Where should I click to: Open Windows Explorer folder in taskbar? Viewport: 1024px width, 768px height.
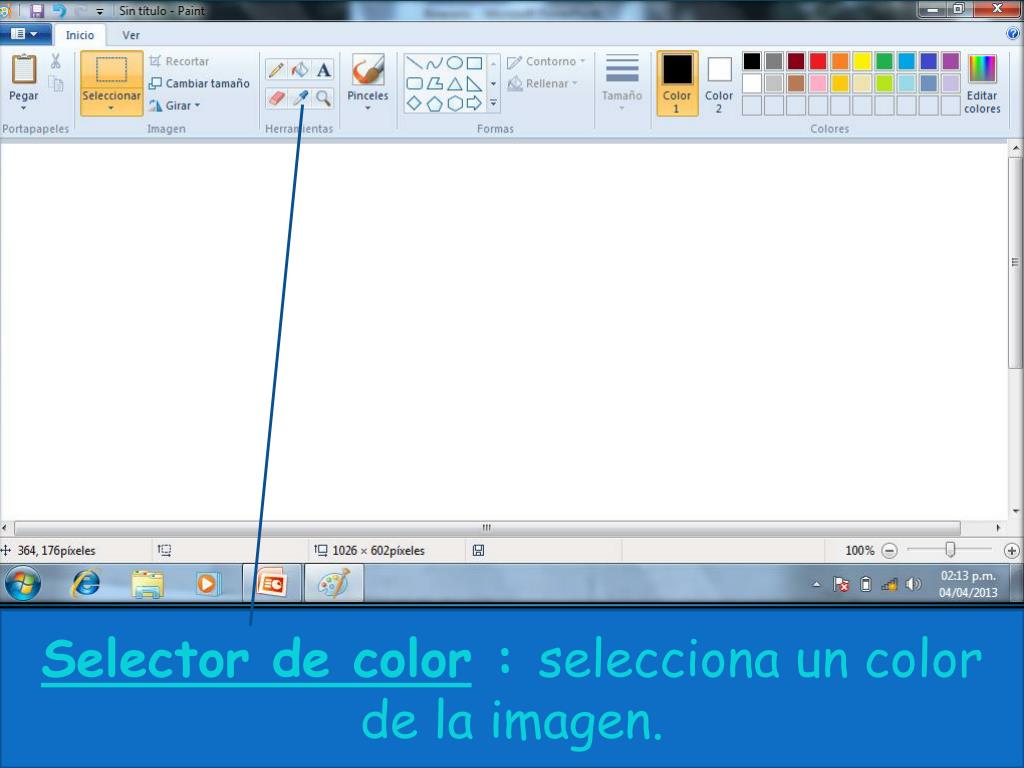click(148, 583)
